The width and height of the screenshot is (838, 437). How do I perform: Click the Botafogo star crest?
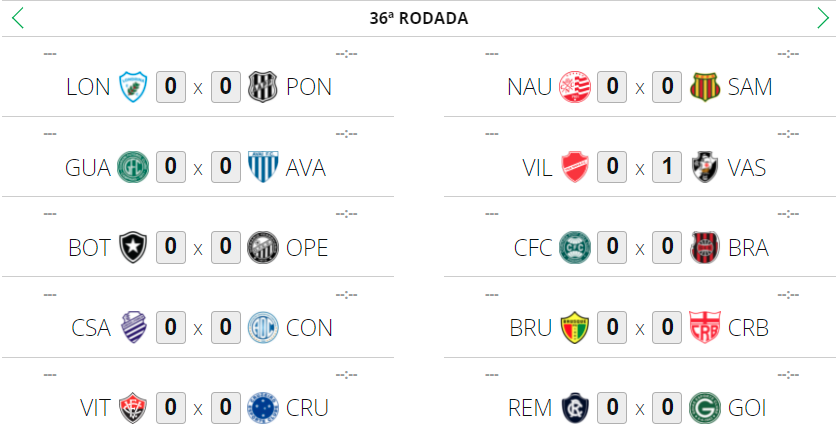coord(133,247)
